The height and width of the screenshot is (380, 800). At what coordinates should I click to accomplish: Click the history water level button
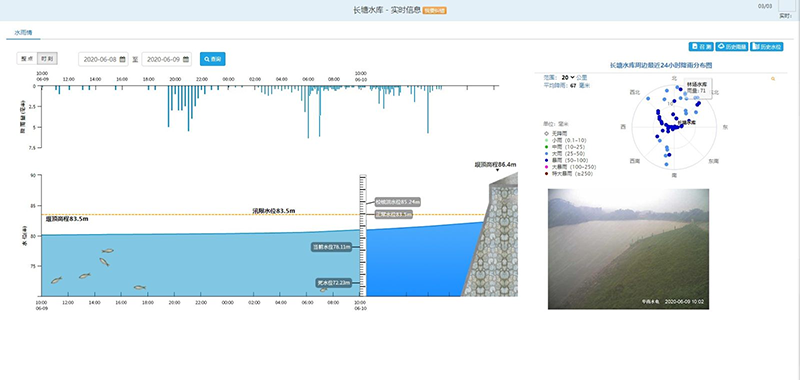[767, 47]
